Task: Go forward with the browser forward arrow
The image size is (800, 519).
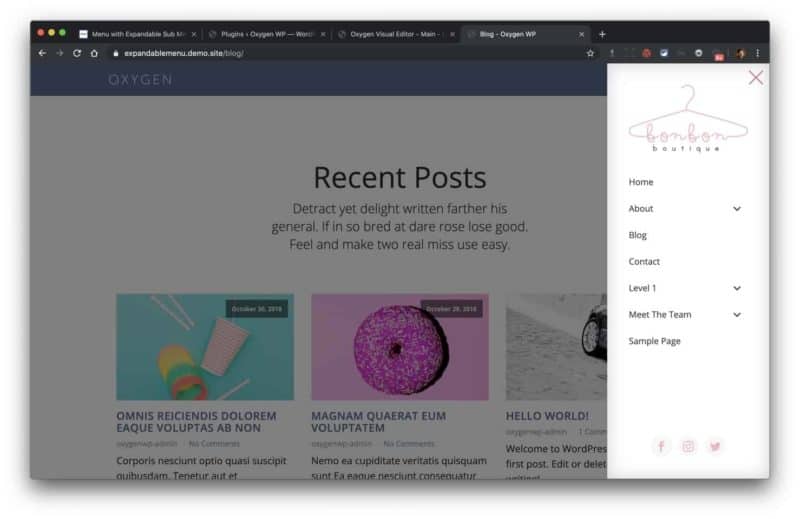Action: (x=60, y=53)
